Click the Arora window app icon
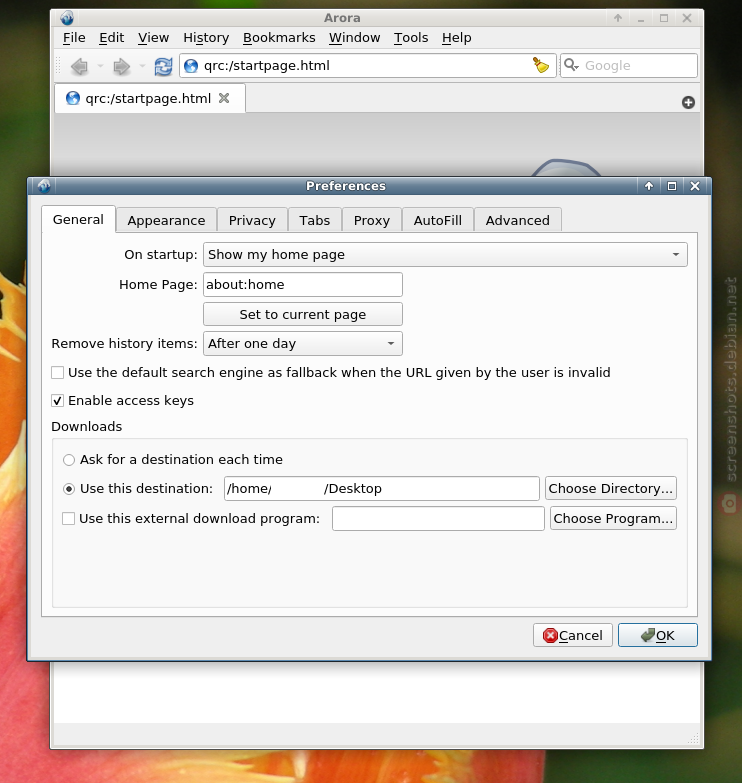742x783 pixels. click(67, 18)
